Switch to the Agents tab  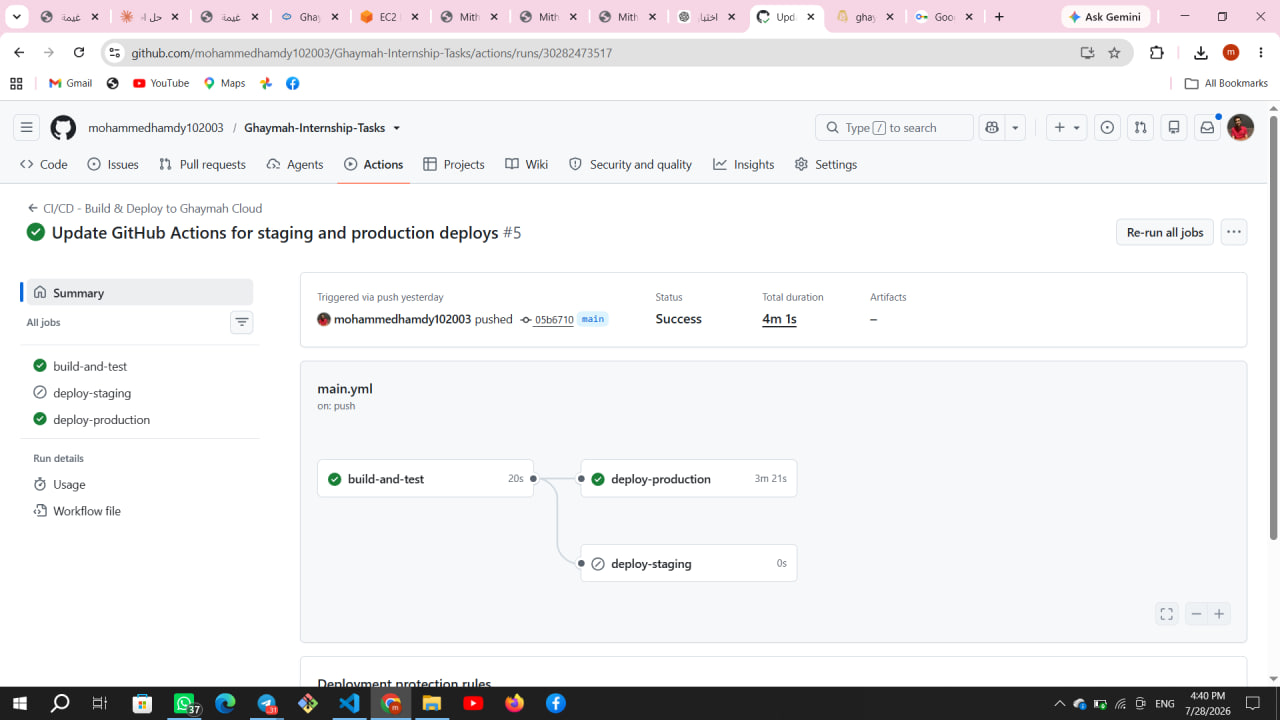coord(295,164)
